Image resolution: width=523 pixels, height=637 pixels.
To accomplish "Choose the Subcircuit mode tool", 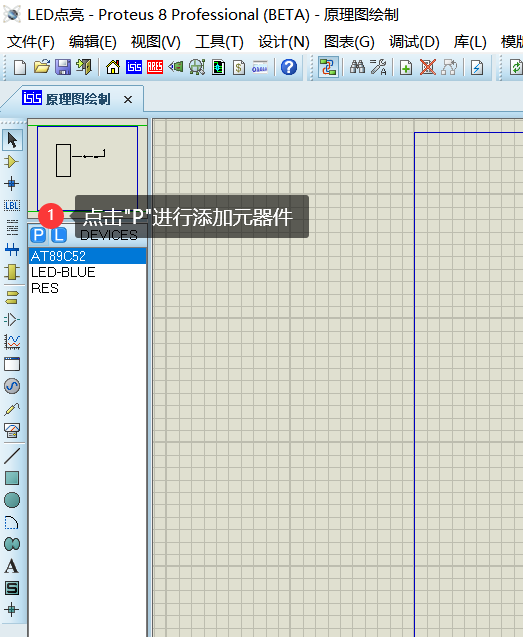I will pyautogui.click(x=12, y=272).
